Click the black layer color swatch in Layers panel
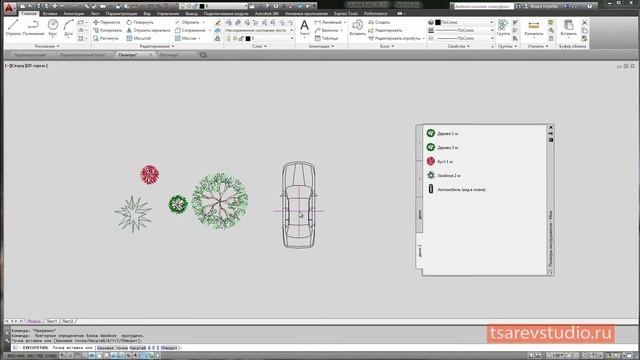 (248, 38)
